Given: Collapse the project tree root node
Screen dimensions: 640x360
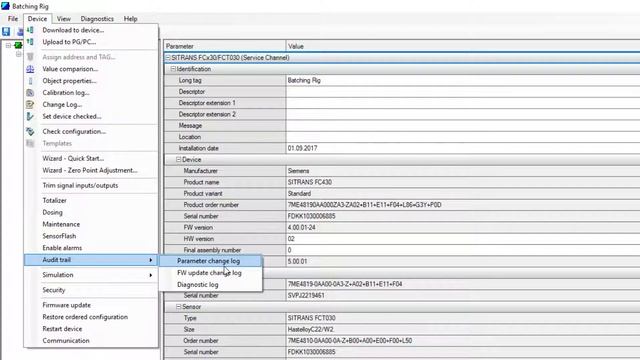Looking at the screenshot, I should pyautogui.click(x=8, y=45).
